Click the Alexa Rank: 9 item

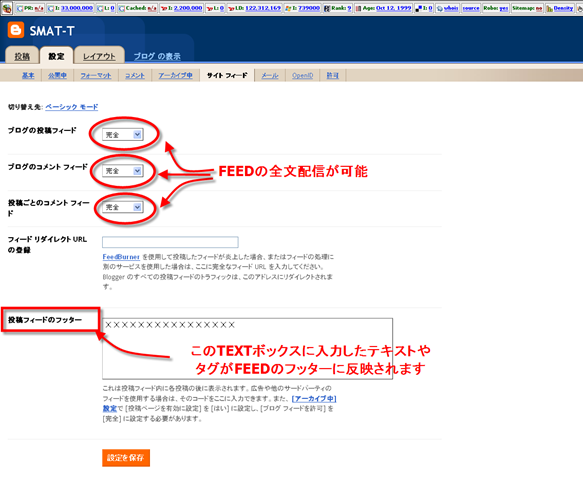point(338,8)
